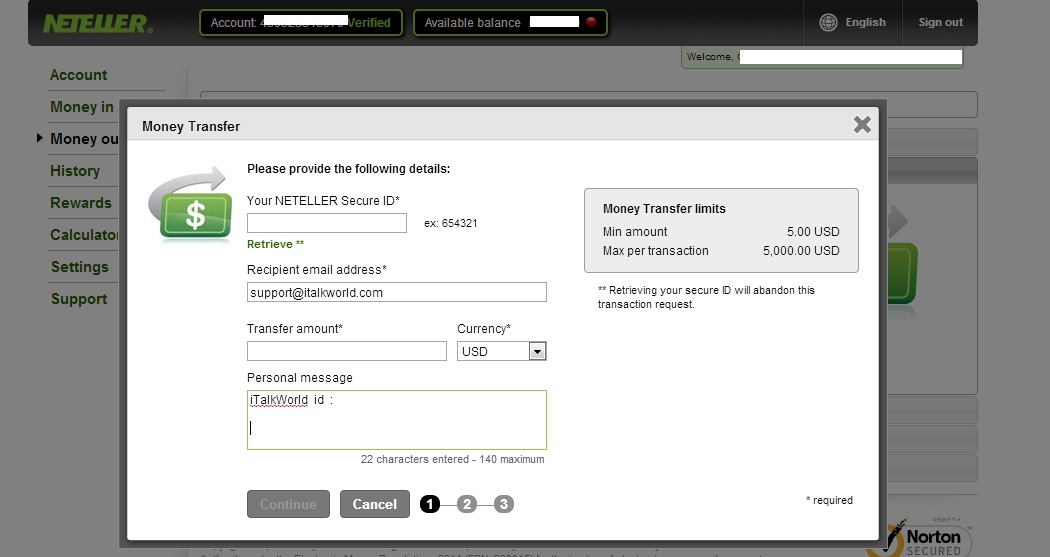This screenshot has height=557, width=1050.
Task: Open the Currency dropdown
Action: pos(537,351)
